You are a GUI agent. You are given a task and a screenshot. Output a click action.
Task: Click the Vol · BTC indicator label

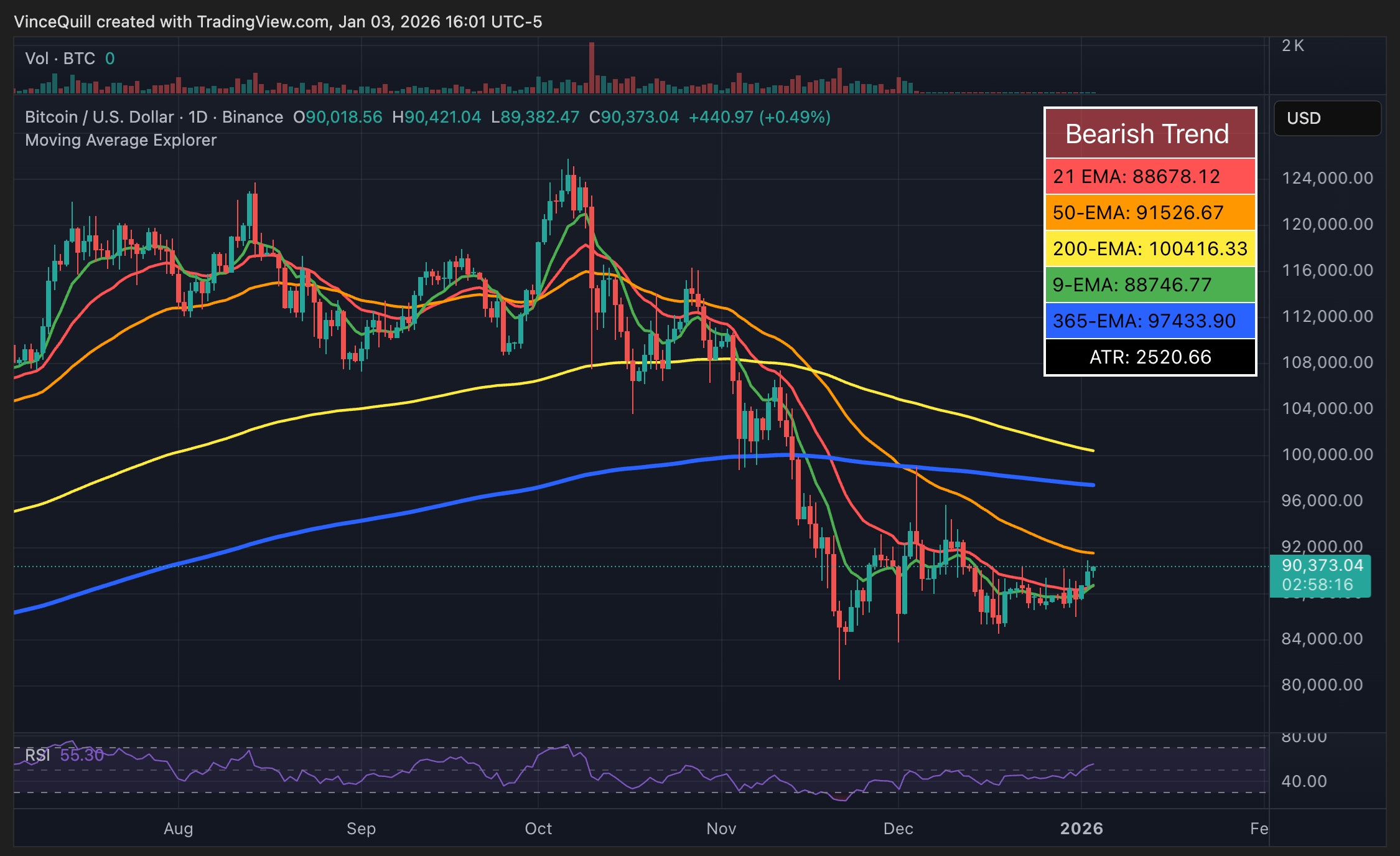[x=60, y=59]
